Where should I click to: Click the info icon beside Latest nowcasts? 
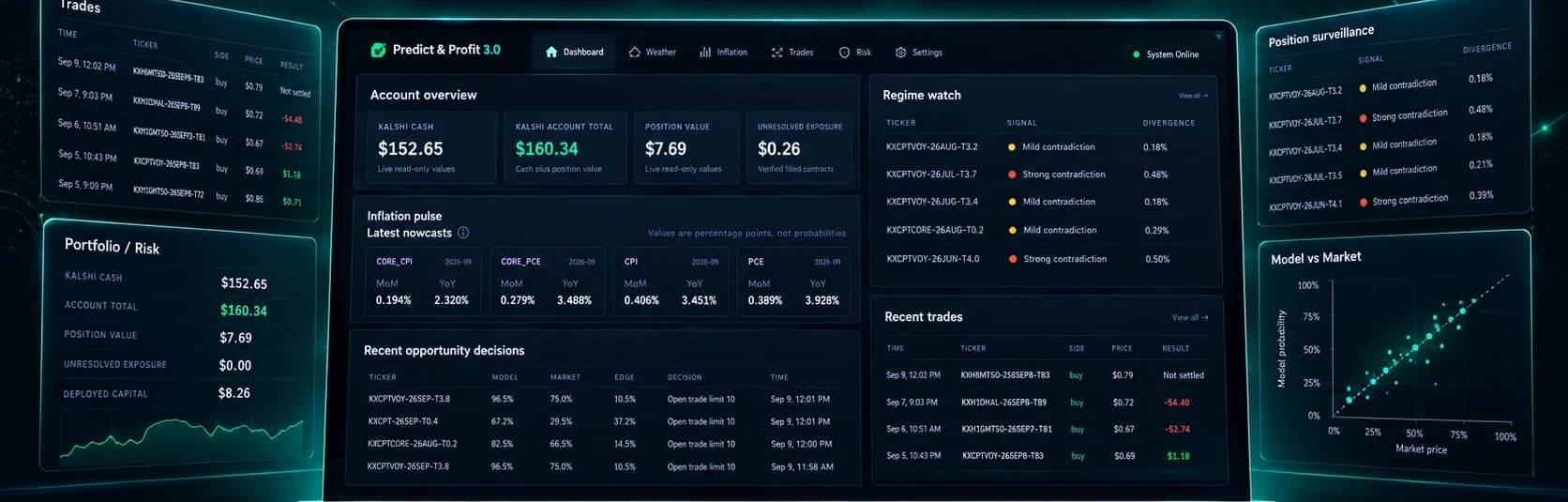tap(463, 233)
